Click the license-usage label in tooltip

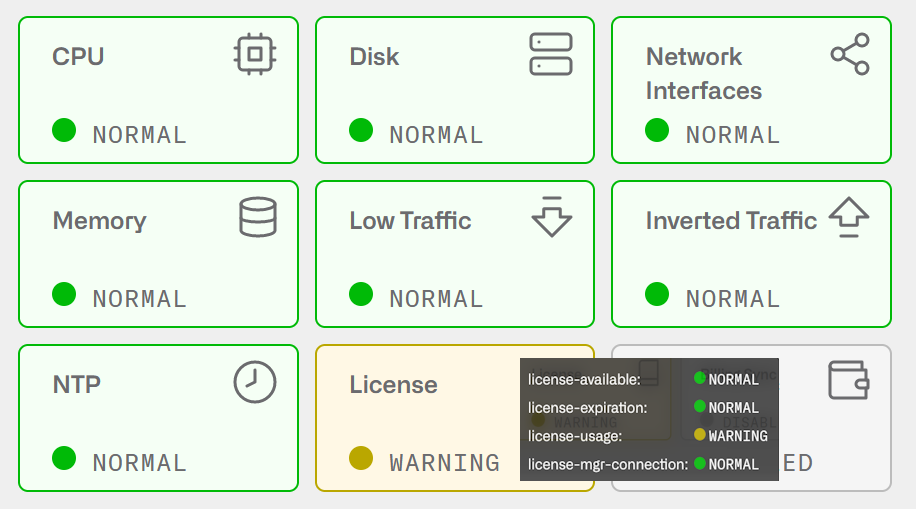(575, 437)
